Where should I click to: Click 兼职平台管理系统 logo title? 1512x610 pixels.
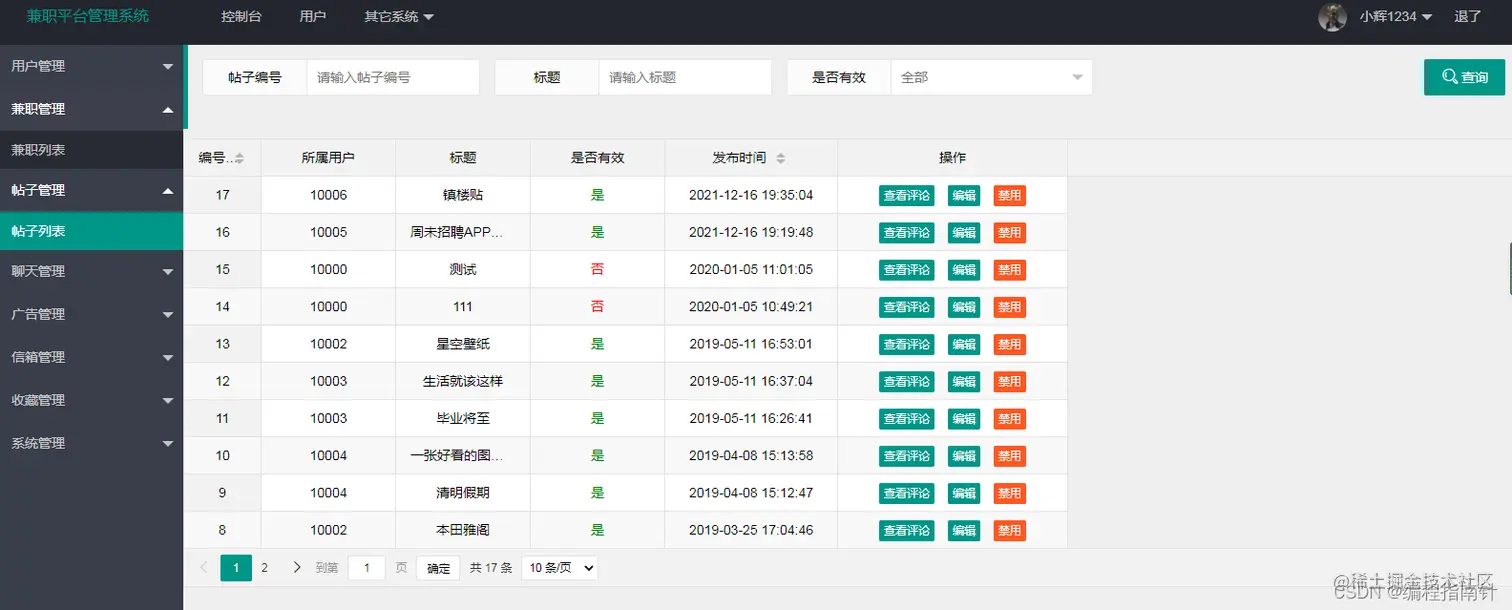pos(88,16)
